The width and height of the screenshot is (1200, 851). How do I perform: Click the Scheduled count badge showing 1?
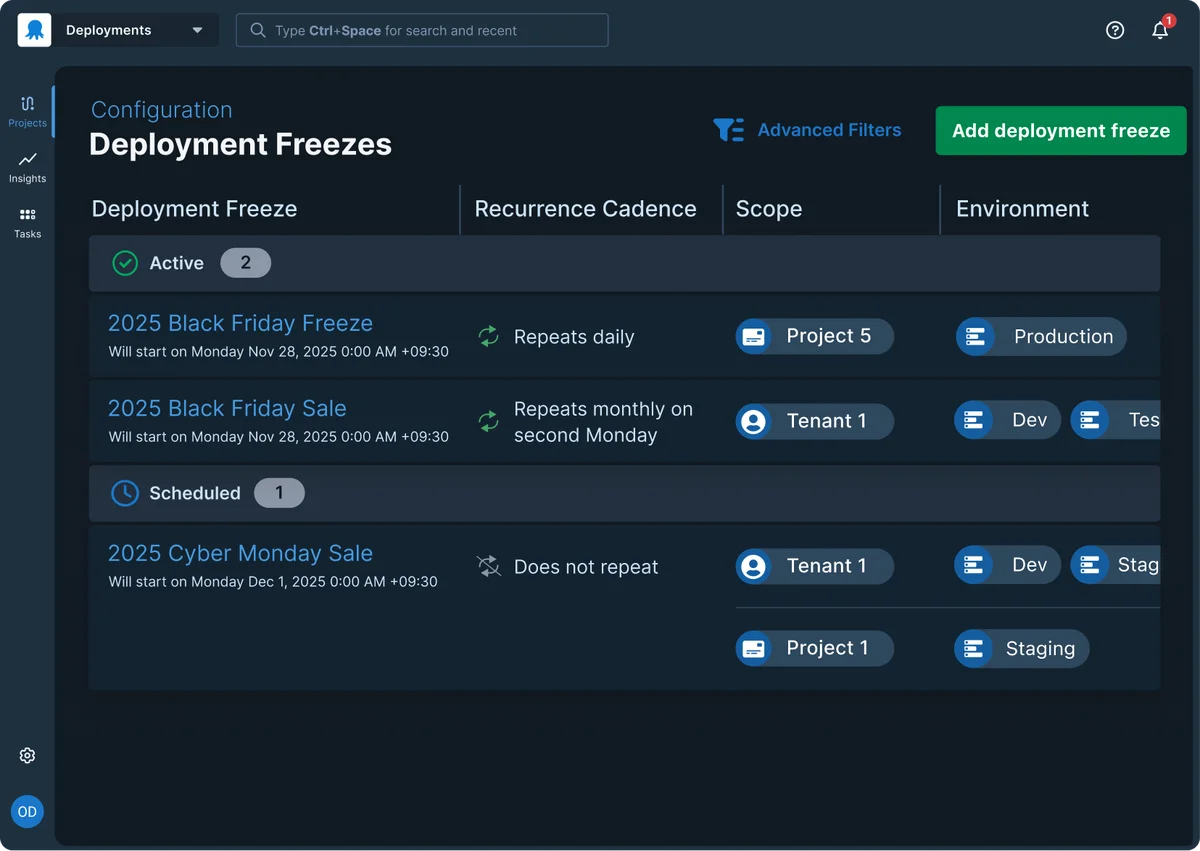pyautogui.click(x=279, y=493)
